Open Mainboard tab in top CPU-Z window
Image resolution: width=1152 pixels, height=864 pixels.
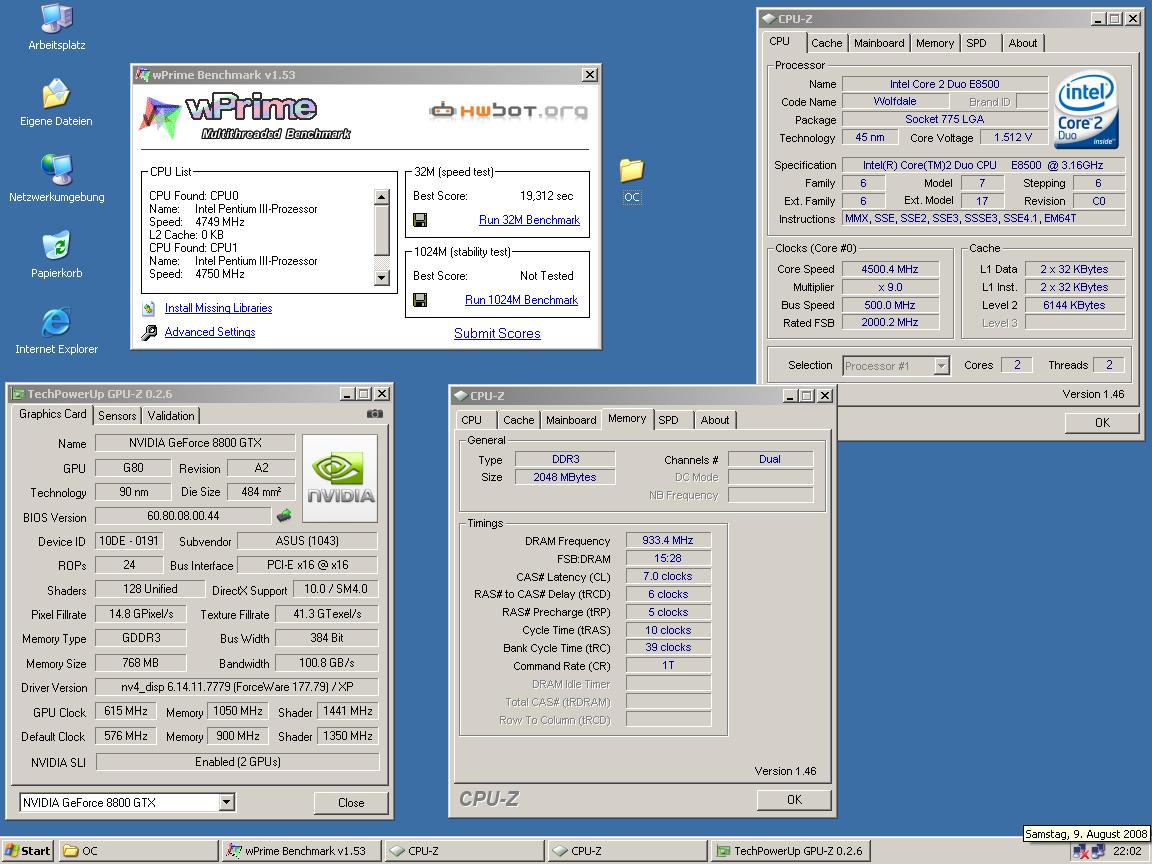point(879,43)
